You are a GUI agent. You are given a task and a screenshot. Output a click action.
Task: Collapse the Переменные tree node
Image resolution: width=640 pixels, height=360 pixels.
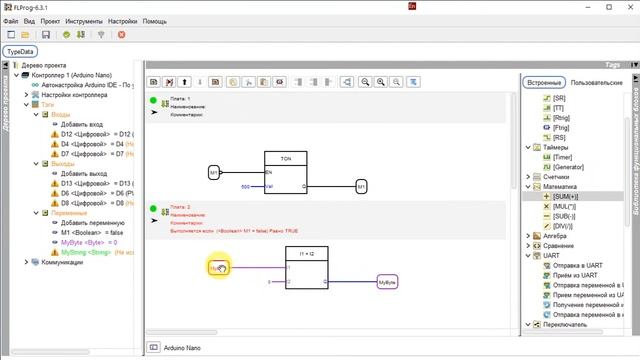click(x=36, y=213)
